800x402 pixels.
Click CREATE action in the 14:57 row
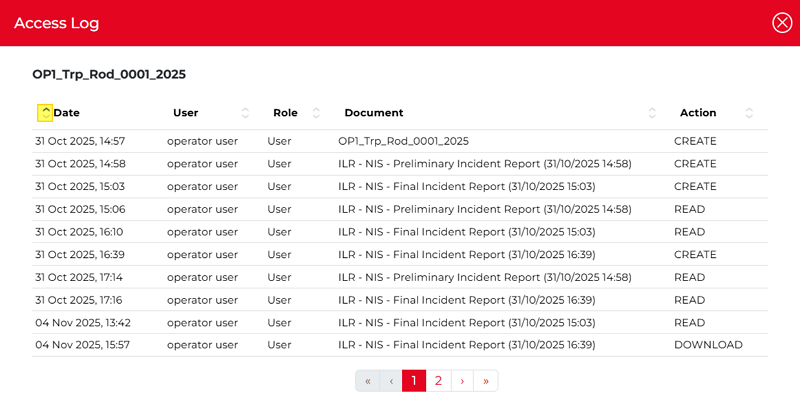coord(695,141)
